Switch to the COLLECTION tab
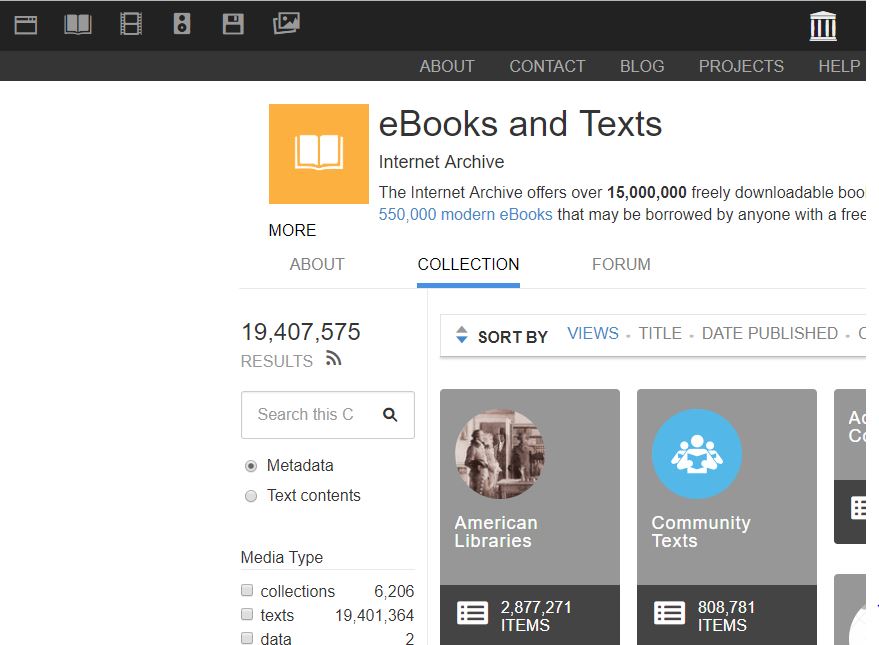The height and width of the screenshot is (645, 879). pos(469,265)
